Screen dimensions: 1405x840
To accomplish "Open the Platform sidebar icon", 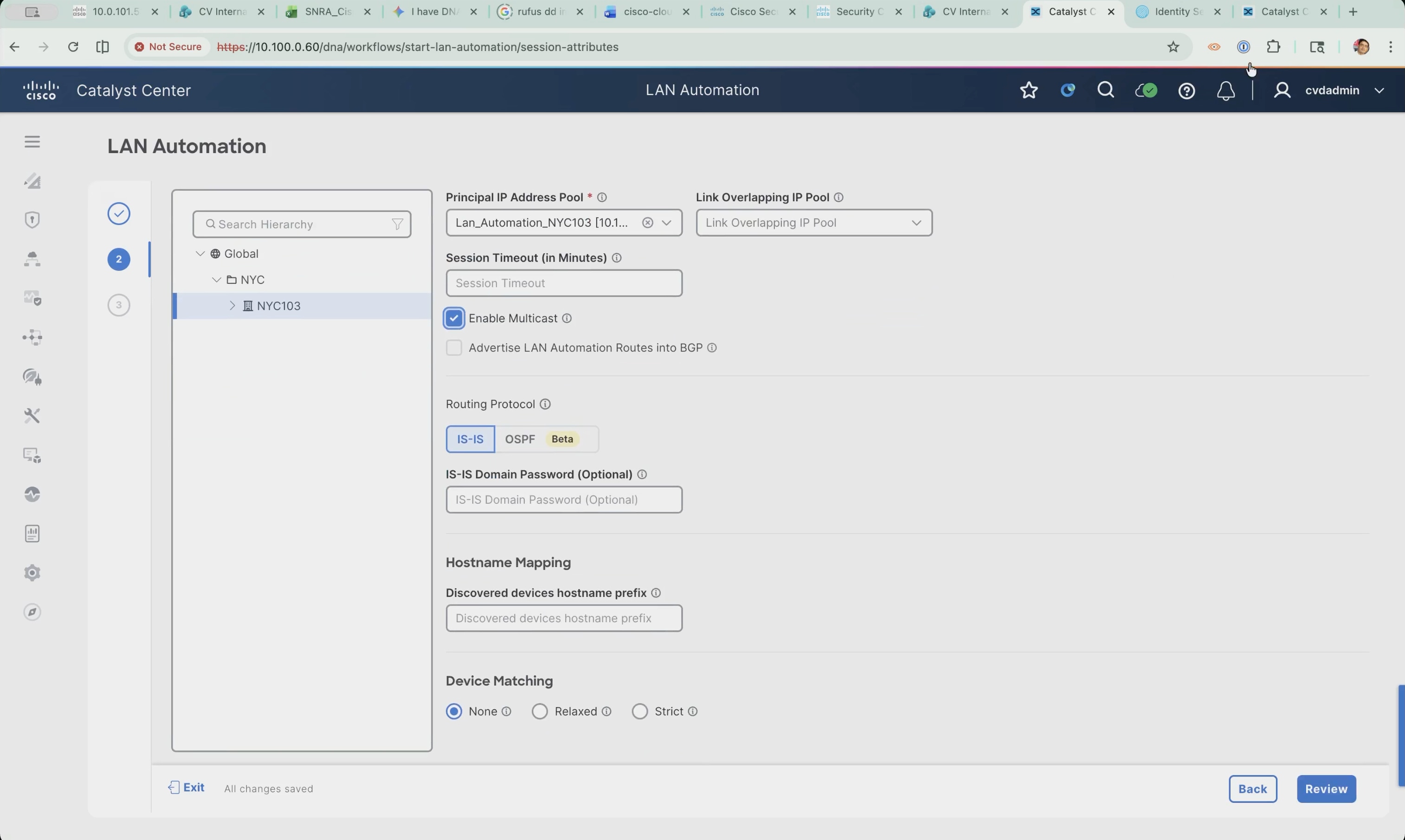I will tap(32, 455).
